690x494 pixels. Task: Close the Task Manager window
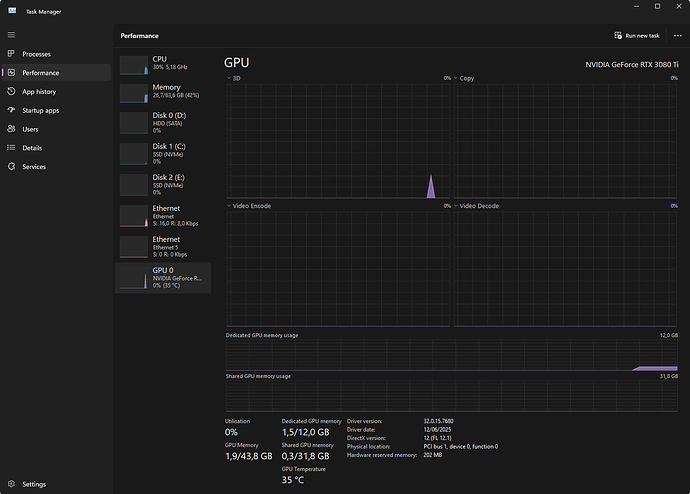click(x=679, y=6)
